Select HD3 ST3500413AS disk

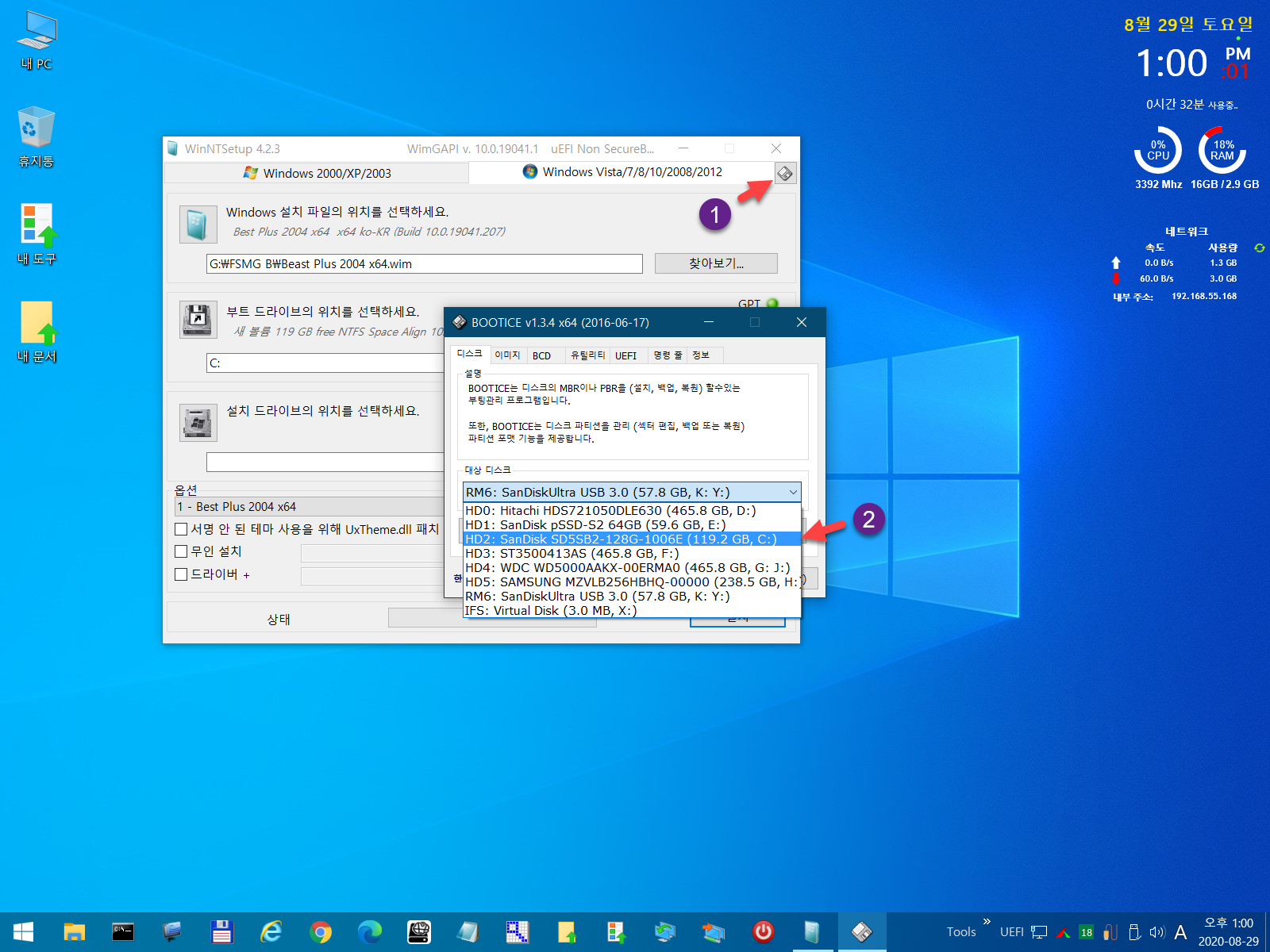coord(632,553)
